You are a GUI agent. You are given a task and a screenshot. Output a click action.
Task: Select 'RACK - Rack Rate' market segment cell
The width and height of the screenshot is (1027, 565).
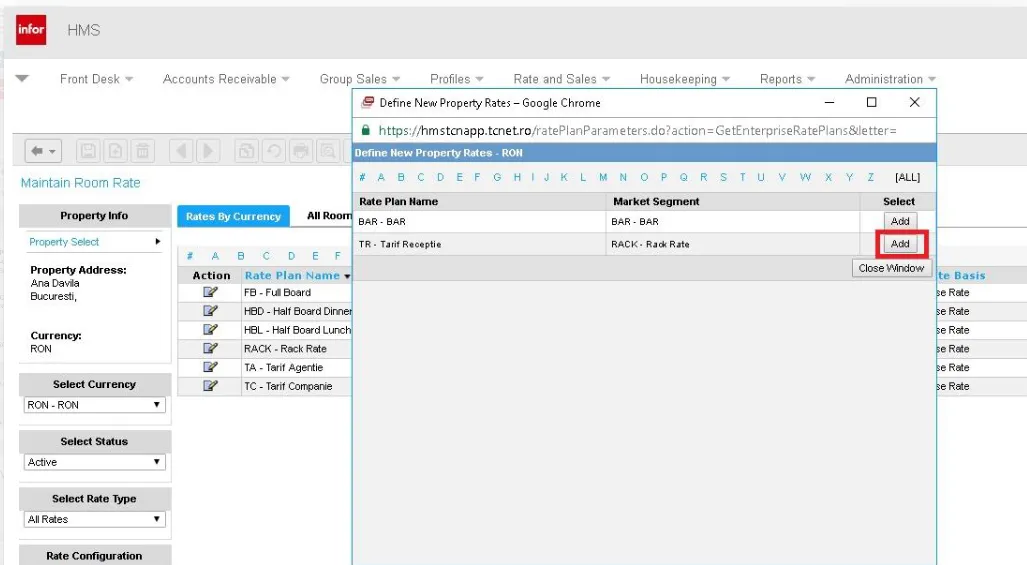click(650, 244)
